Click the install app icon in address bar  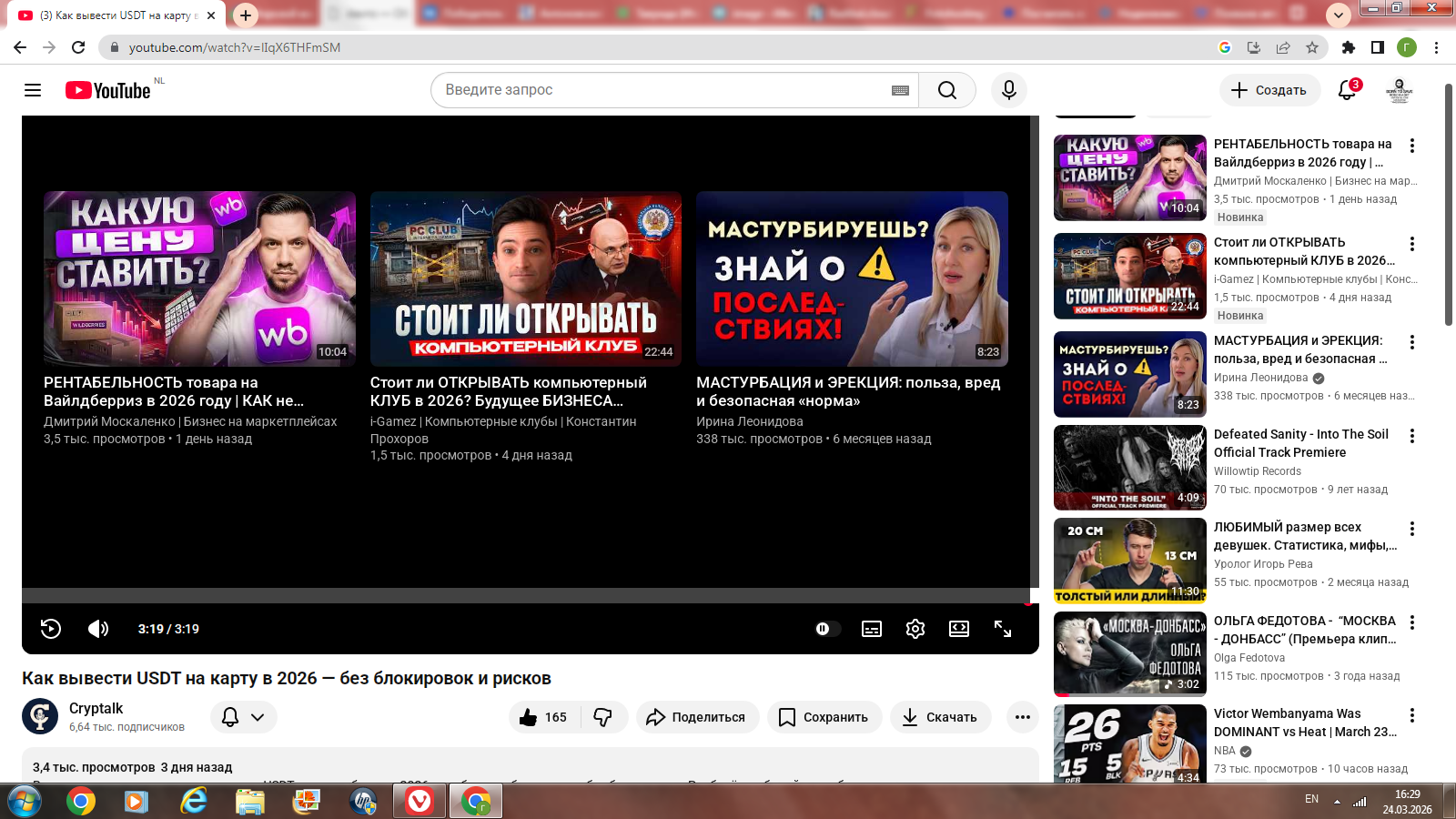click(1254, 47)
